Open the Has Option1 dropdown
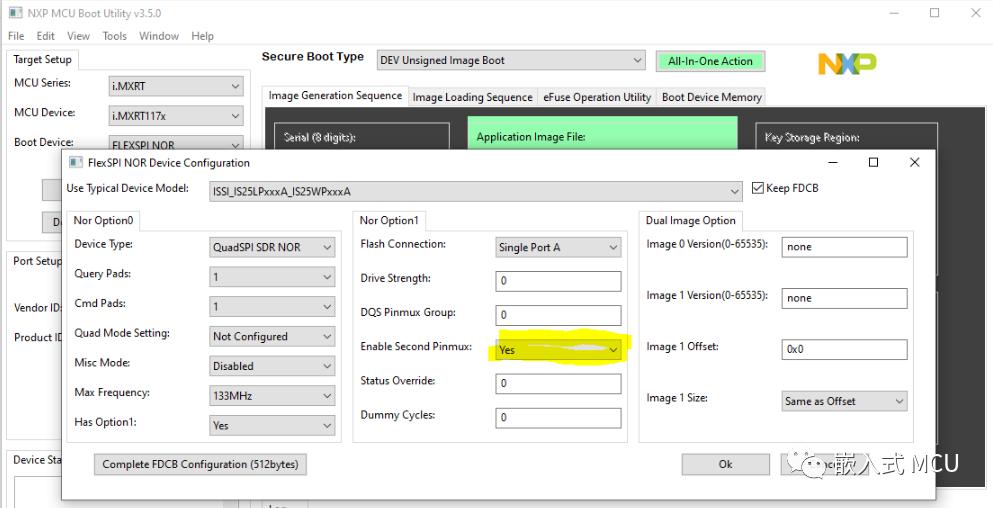The height and width of the screenshot is (508, 993). pyautogui.click(x=271, y=426)
